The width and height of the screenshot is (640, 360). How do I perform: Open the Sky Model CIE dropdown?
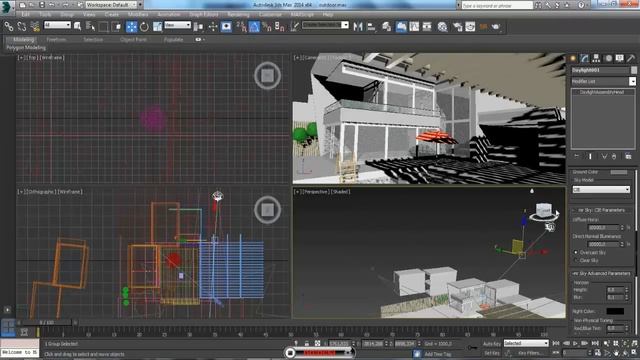(x=601, y=189)
